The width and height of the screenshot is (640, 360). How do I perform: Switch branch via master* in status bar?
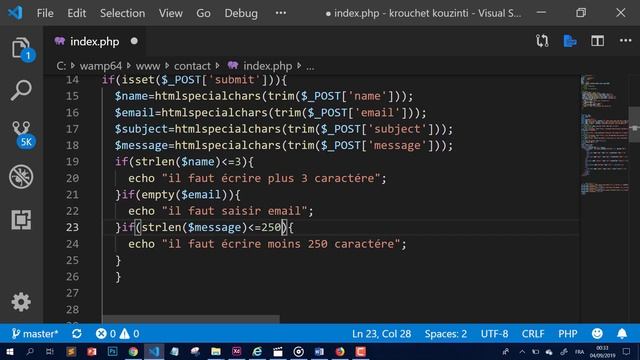click(x=35, y=334)
